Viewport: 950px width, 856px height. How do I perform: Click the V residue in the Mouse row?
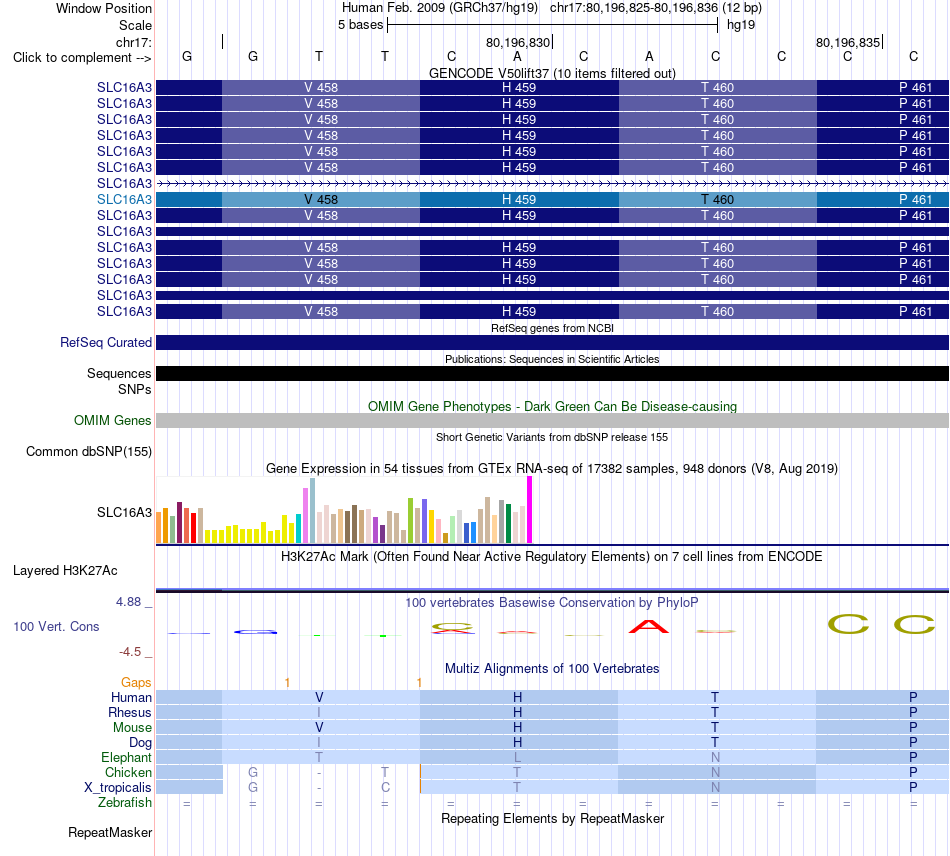[319, 727]
